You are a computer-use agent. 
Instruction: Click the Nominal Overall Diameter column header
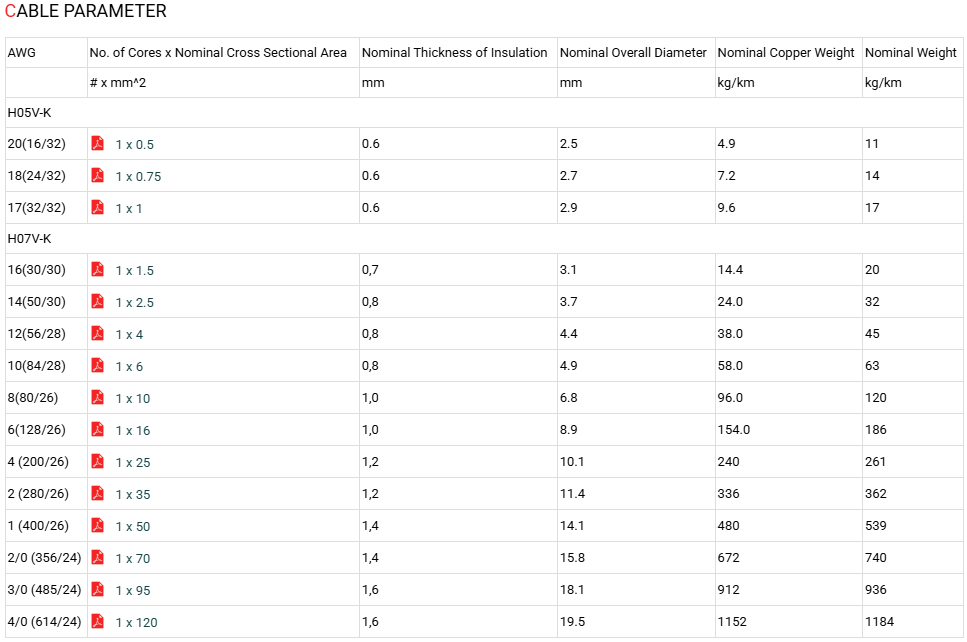point(633,52)
